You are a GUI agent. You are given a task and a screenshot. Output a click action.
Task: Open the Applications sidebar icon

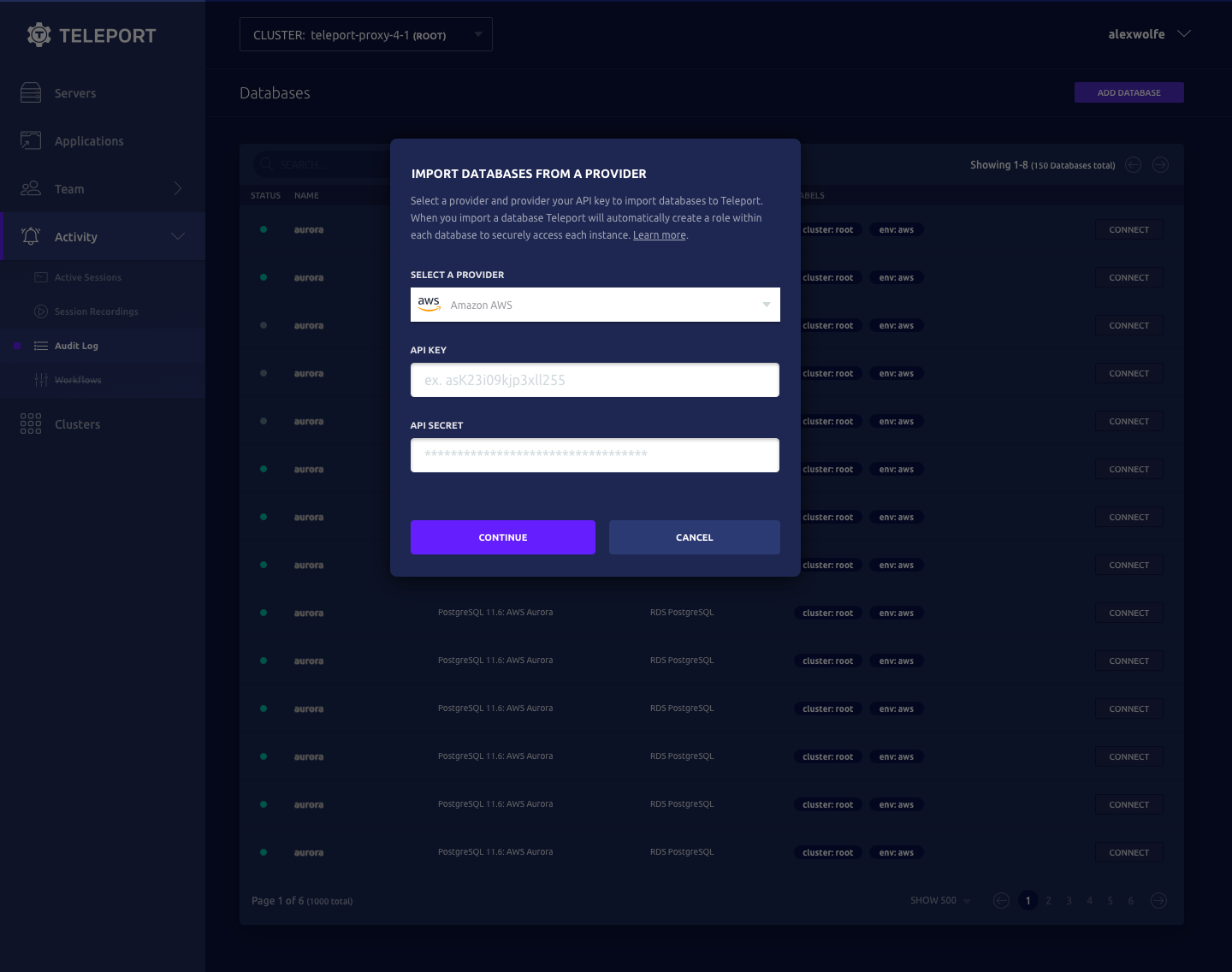31,141
